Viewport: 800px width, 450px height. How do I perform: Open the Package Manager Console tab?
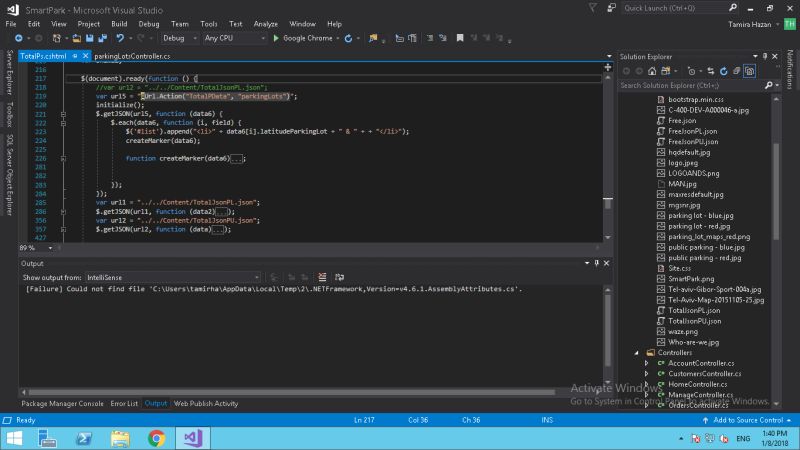coord(62,404)
